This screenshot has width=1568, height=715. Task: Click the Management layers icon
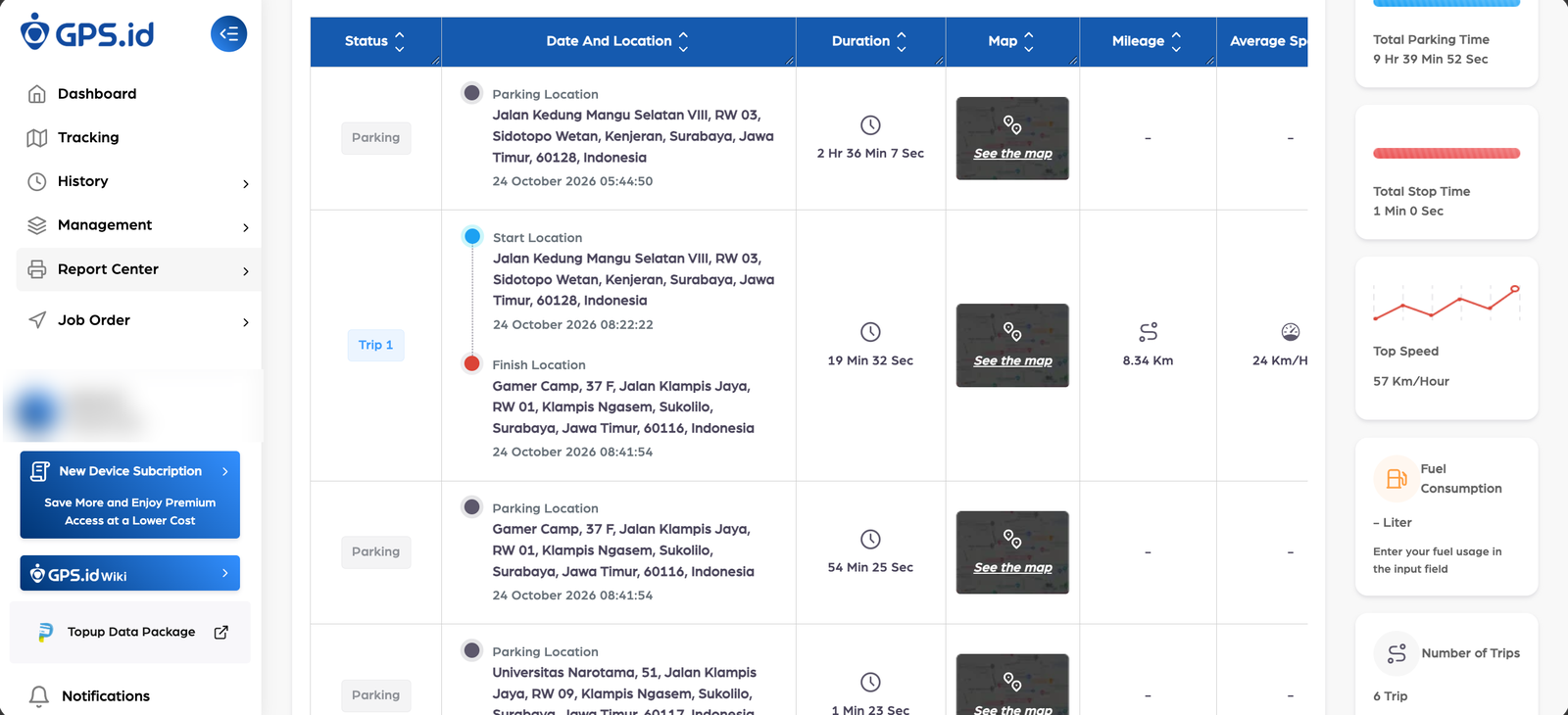click(x=37, y=225)
